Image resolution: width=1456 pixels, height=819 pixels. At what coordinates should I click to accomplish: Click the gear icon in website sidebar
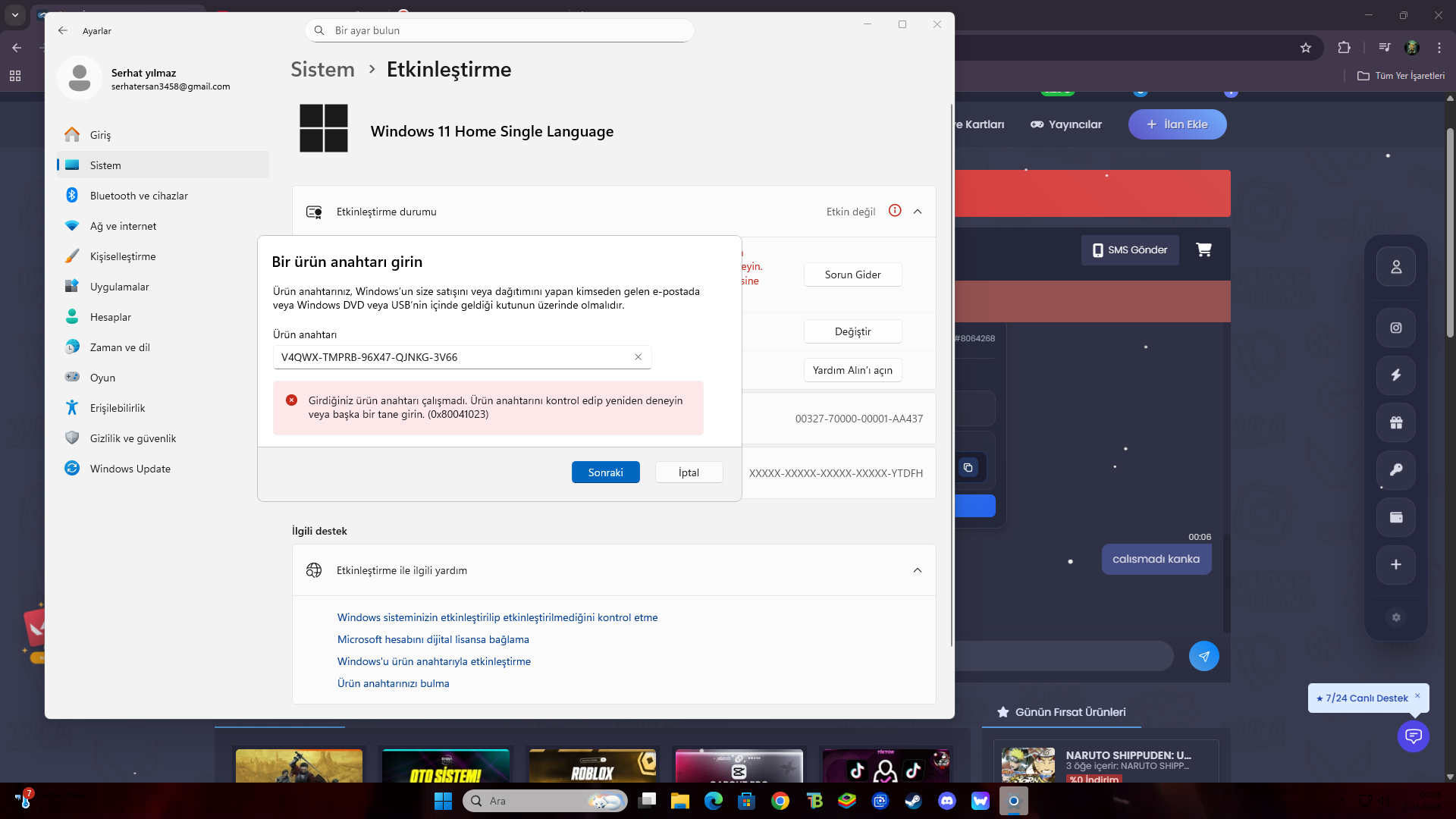pyautogui.click(x=1395, y=617)
